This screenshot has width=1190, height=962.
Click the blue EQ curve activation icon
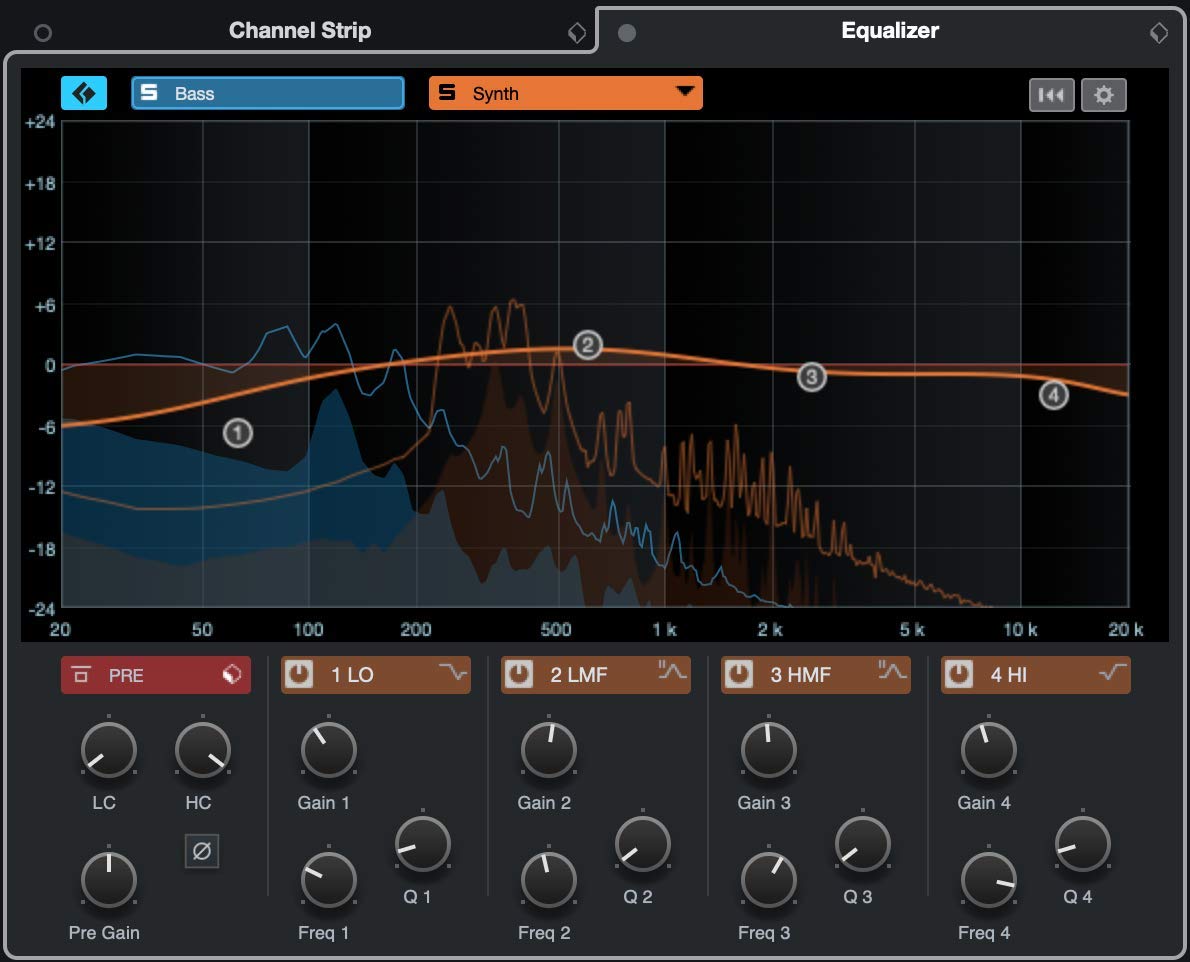click(x=84, y=92)
